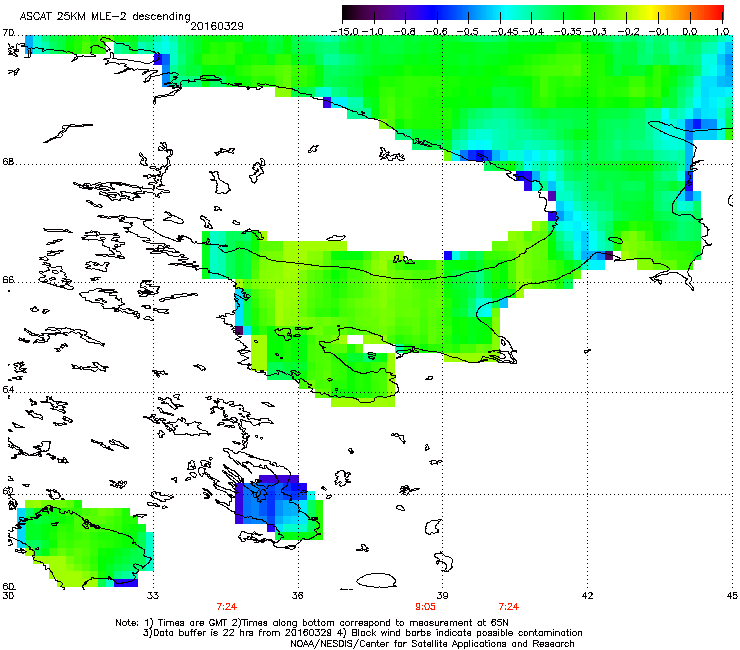Select the longitude label 39

442,596
